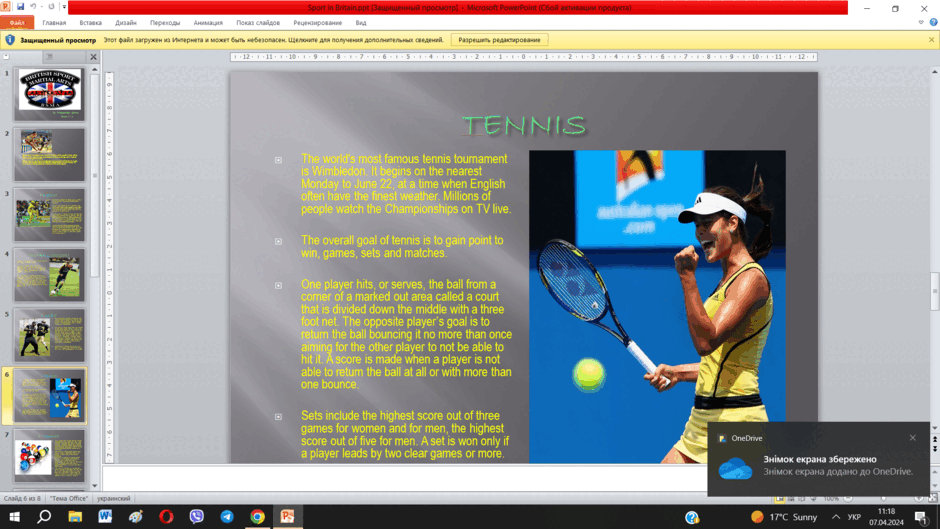Select slide 7 billiard balls thumbnail
Image resolution: width=940 pixels, height=529 pixels.
pyautogui.click(x=50, y=456)
